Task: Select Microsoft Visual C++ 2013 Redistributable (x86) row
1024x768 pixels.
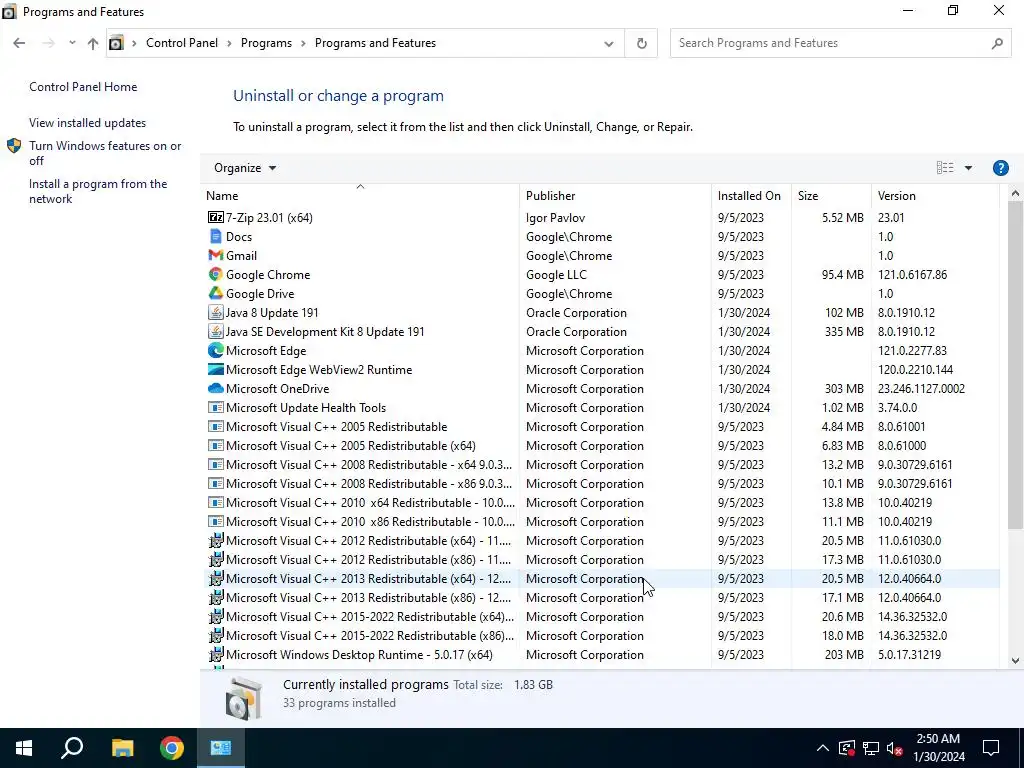Action: click(601, 598)
